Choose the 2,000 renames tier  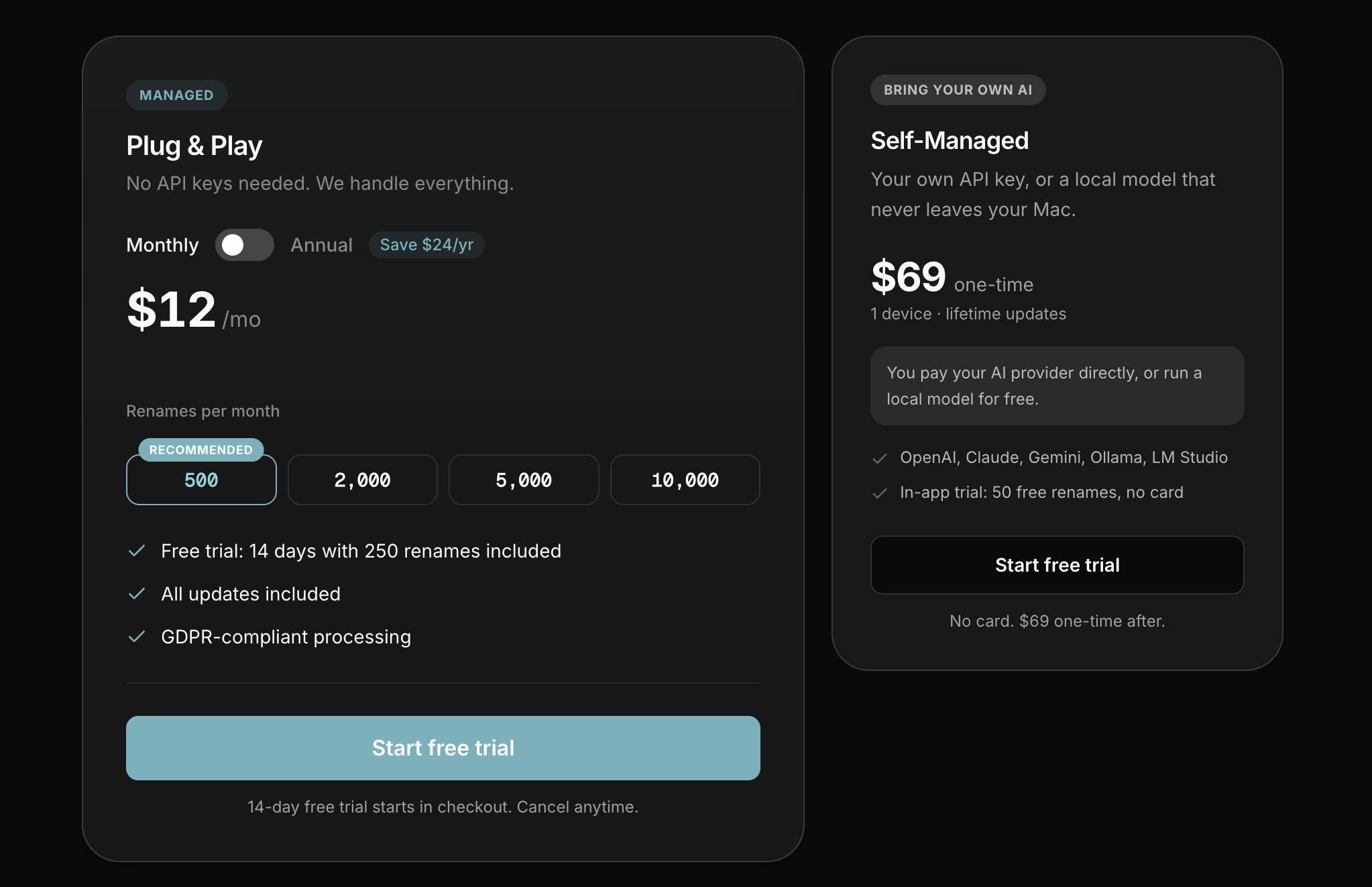(363, 480)
